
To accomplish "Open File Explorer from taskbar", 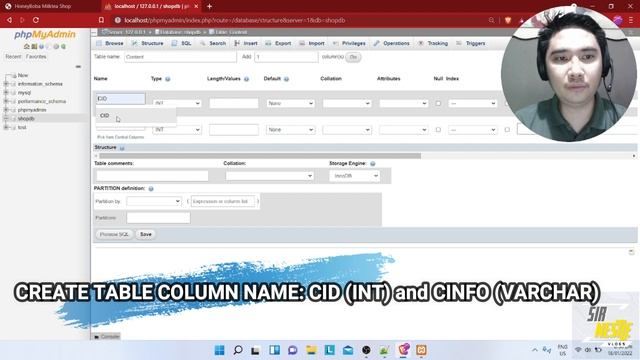I will click(x=311, y=350).
